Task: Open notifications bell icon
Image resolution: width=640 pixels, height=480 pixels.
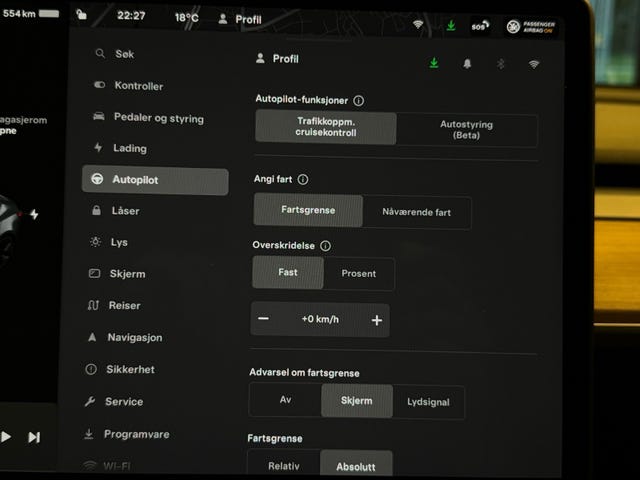Action: click(x=467, y=64)
